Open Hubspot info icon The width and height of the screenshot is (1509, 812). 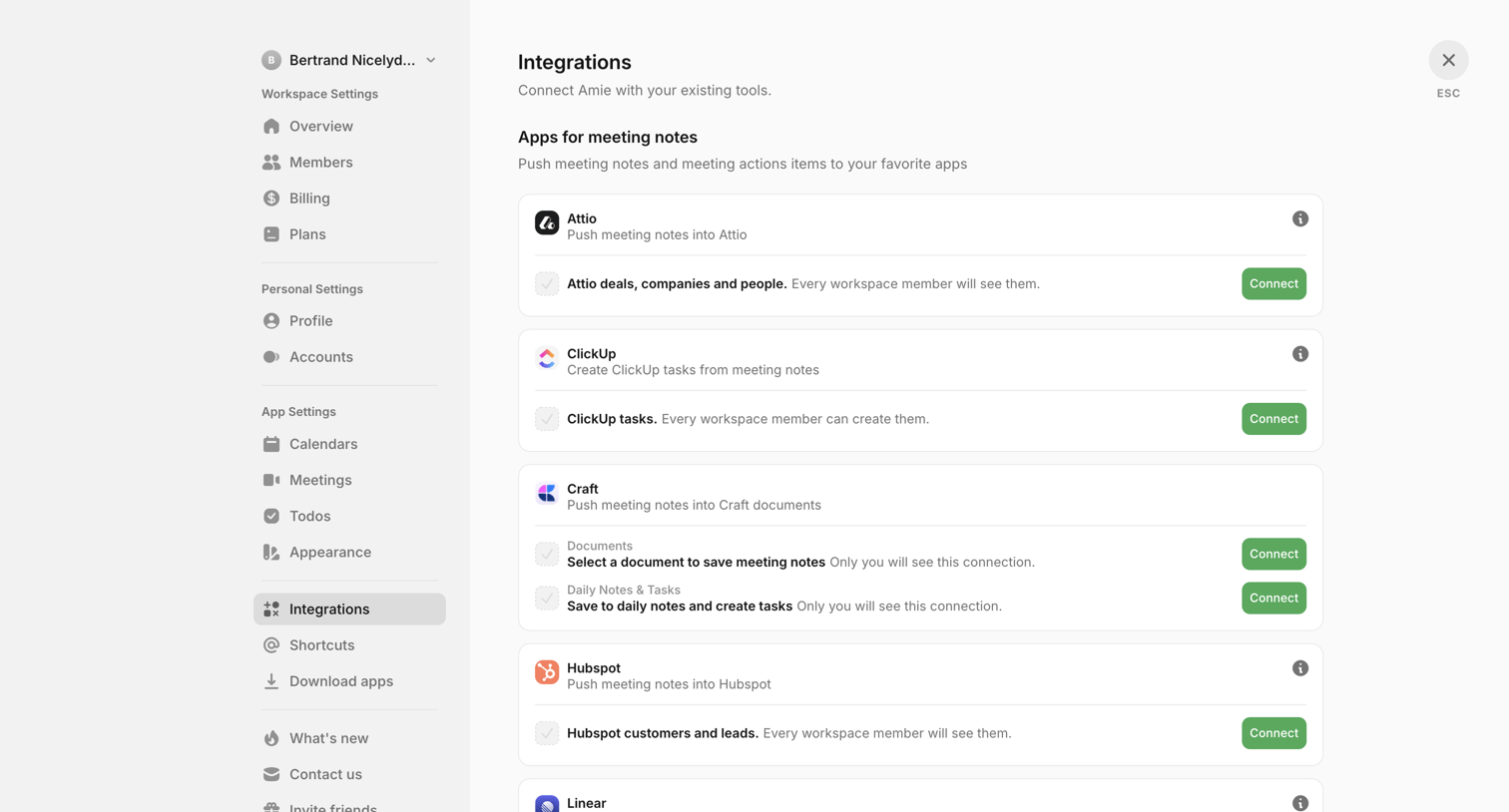click(1299, 668)
